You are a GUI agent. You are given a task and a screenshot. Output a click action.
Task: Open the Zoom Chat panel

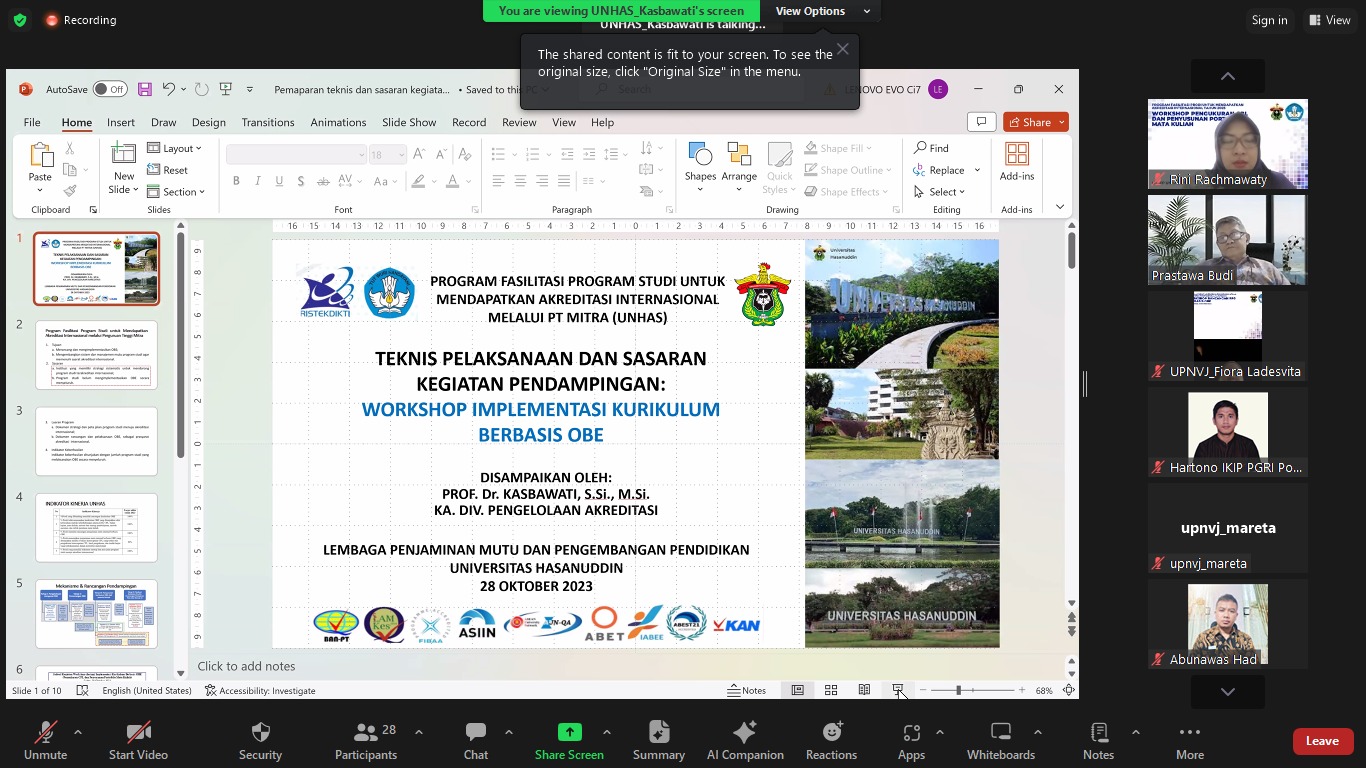[476, 741]
